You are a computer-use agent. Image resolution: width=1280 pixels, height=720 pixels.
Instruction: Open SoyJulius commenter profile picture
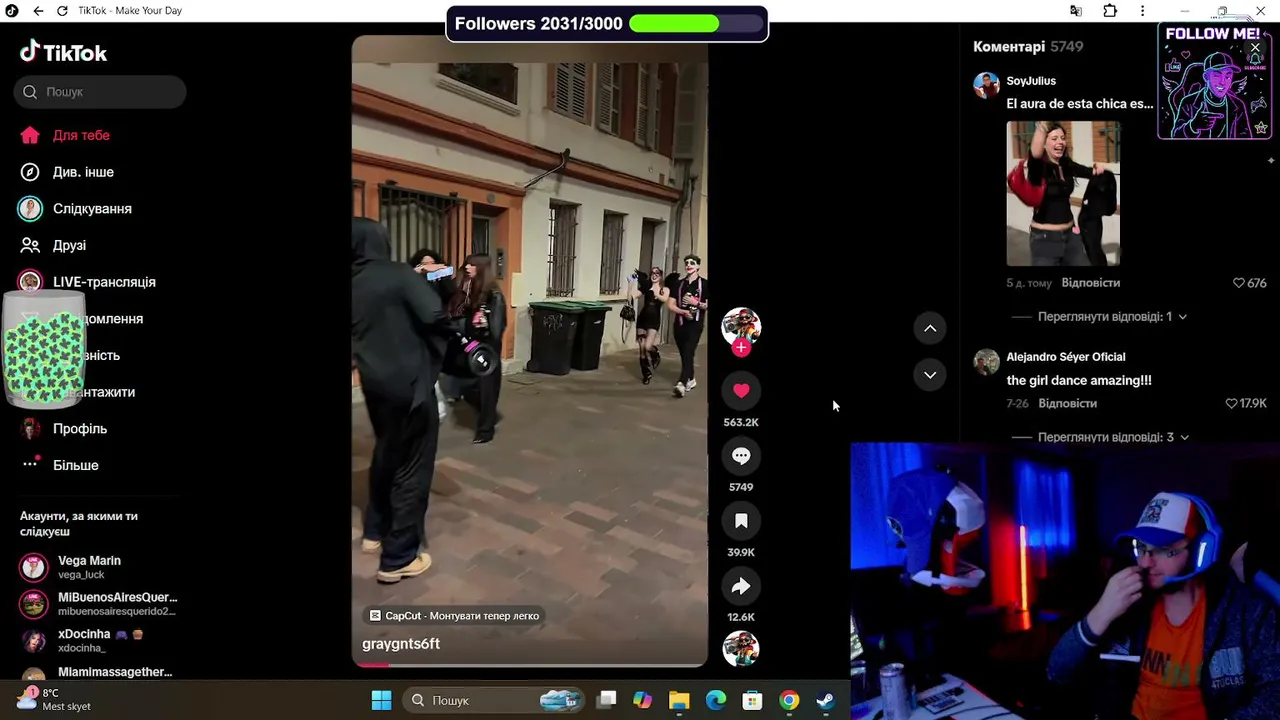(987, 85)
